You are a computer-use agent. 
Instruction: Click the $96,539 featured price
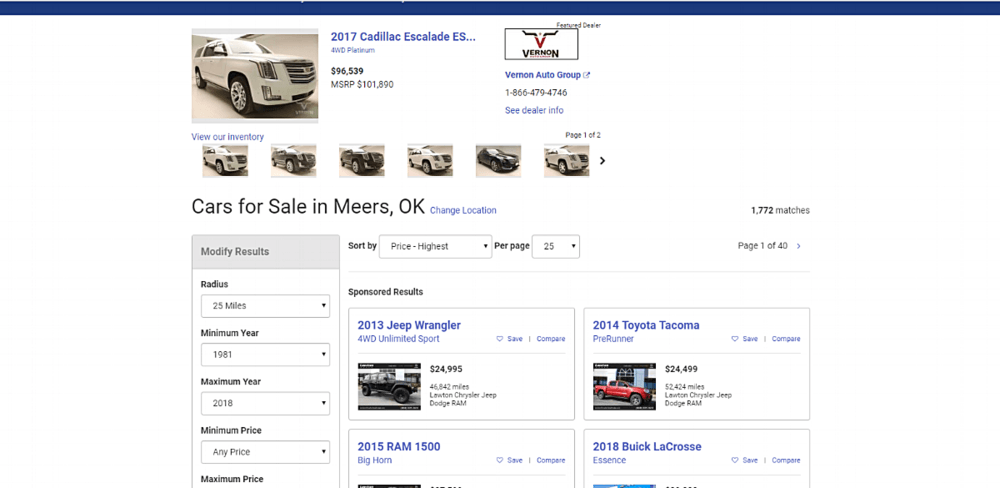[x=348, y=71]
